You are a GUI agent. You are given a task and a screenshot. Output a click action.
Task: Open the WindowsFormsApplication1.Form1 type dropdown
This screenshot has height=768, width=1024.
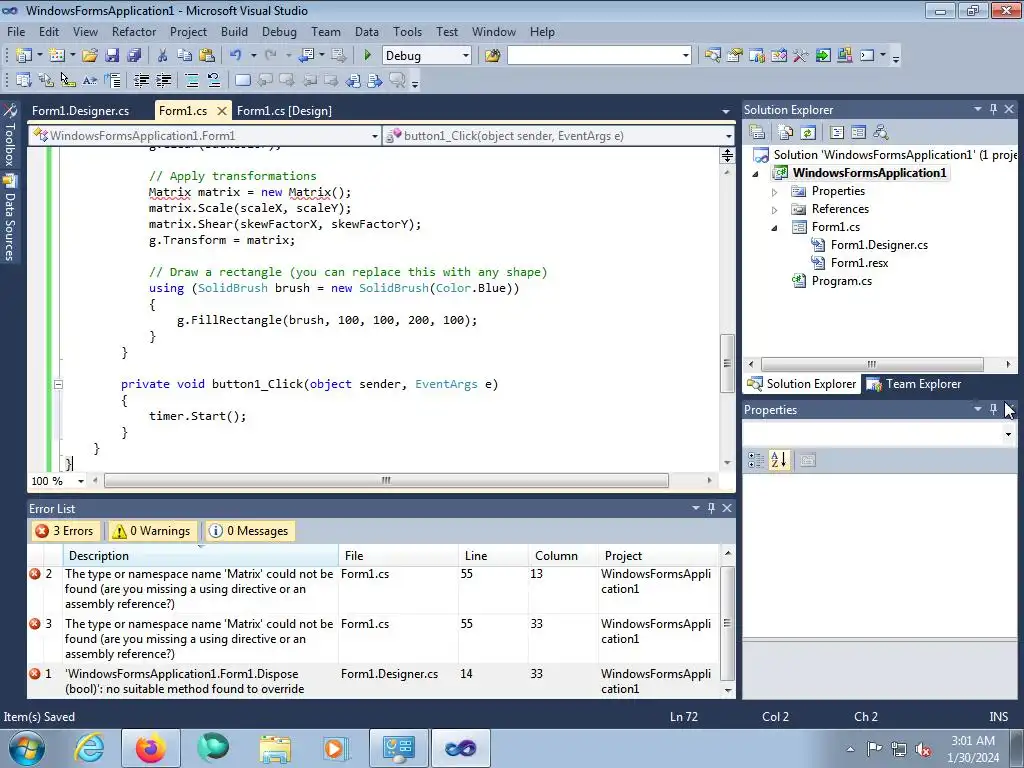pyautogui.click(x=375, y=136)
